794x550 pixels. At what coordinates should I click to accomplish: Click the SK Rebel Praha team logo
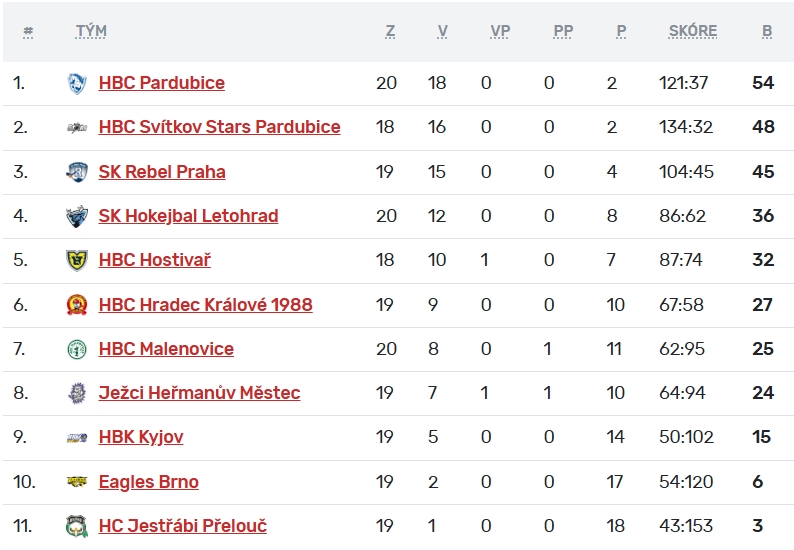pos(77,172)
